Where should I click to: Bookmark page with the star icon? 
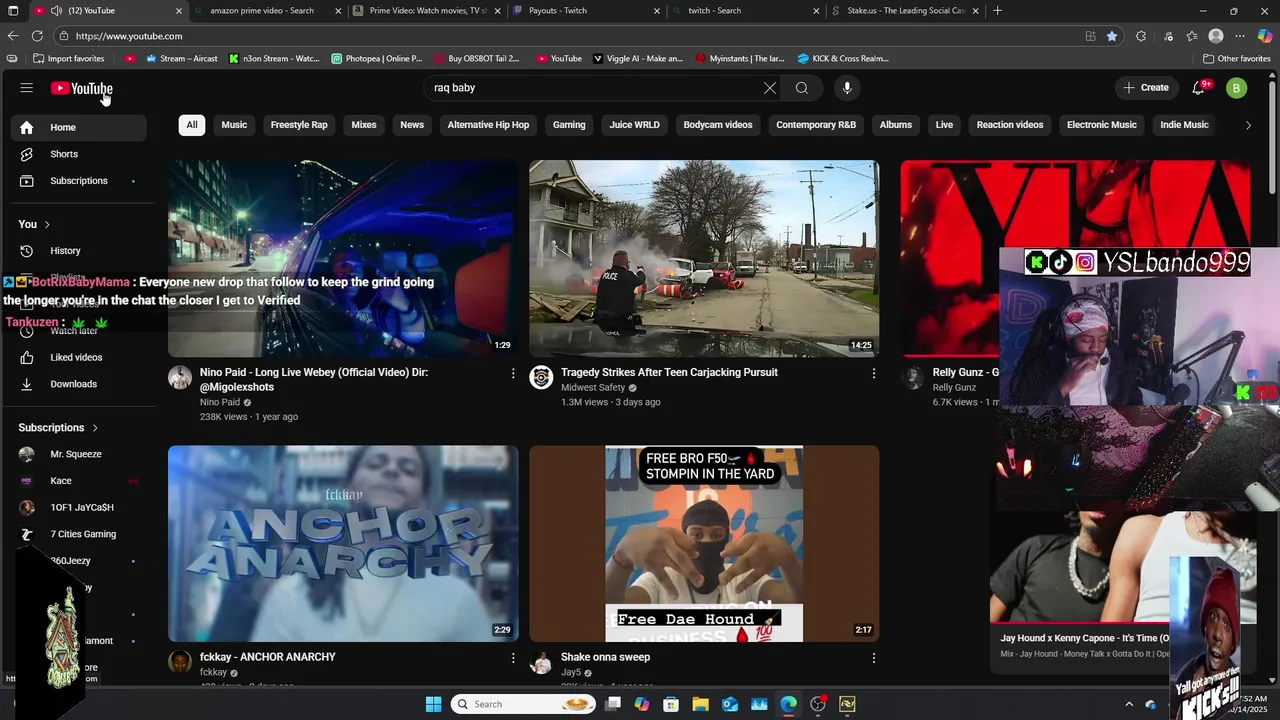coord(1112,36)
